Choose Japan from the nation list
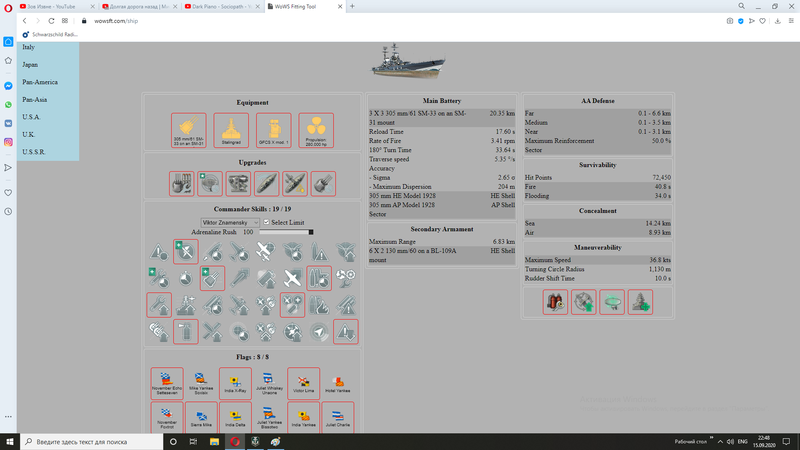This screenshot has width=800, height=450. (30, 64)
